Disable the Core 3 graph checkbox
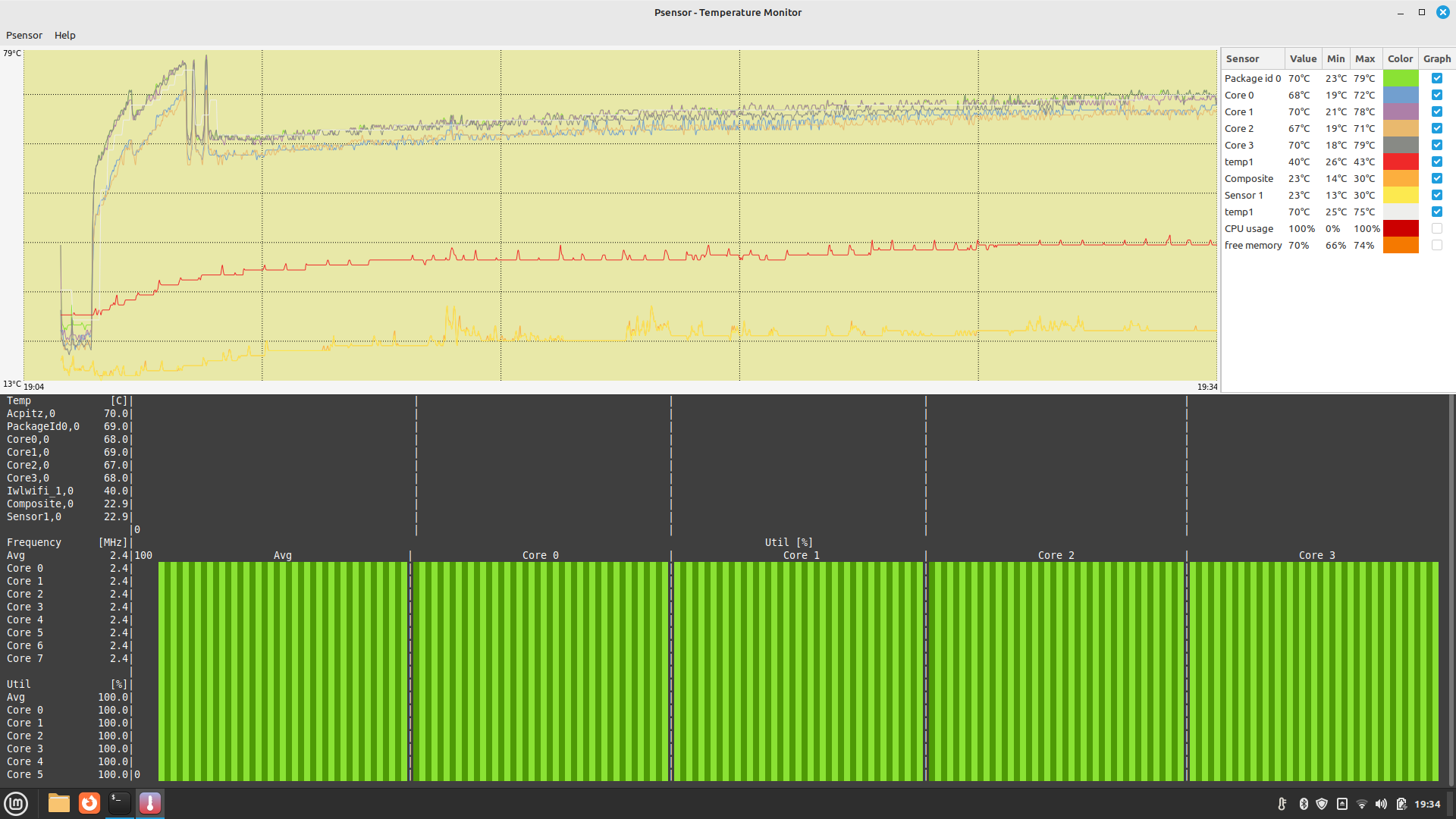The height and width of the screenshot is (819, 1456). 1436,145
